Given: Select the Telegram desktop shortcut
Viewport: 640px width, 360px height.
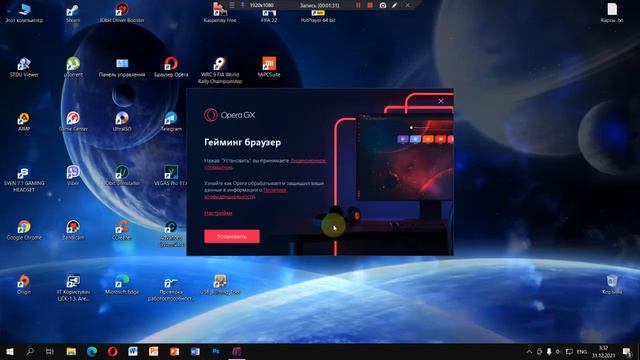Looking at the screenshot, I should tap(171, 122).
